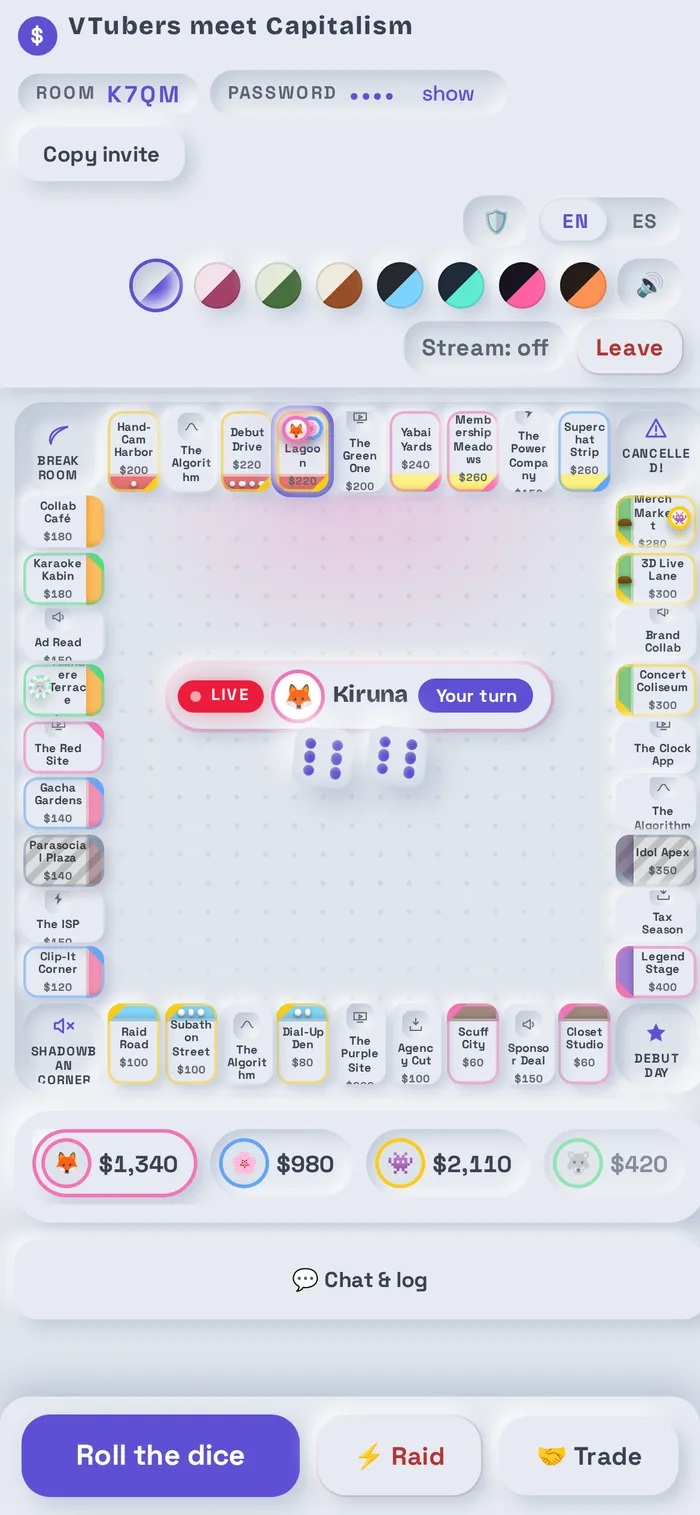The height and width of the screenshot is (1515, 700).
Task: Open the Membership Meadows property tile
Action: [473, 451]
